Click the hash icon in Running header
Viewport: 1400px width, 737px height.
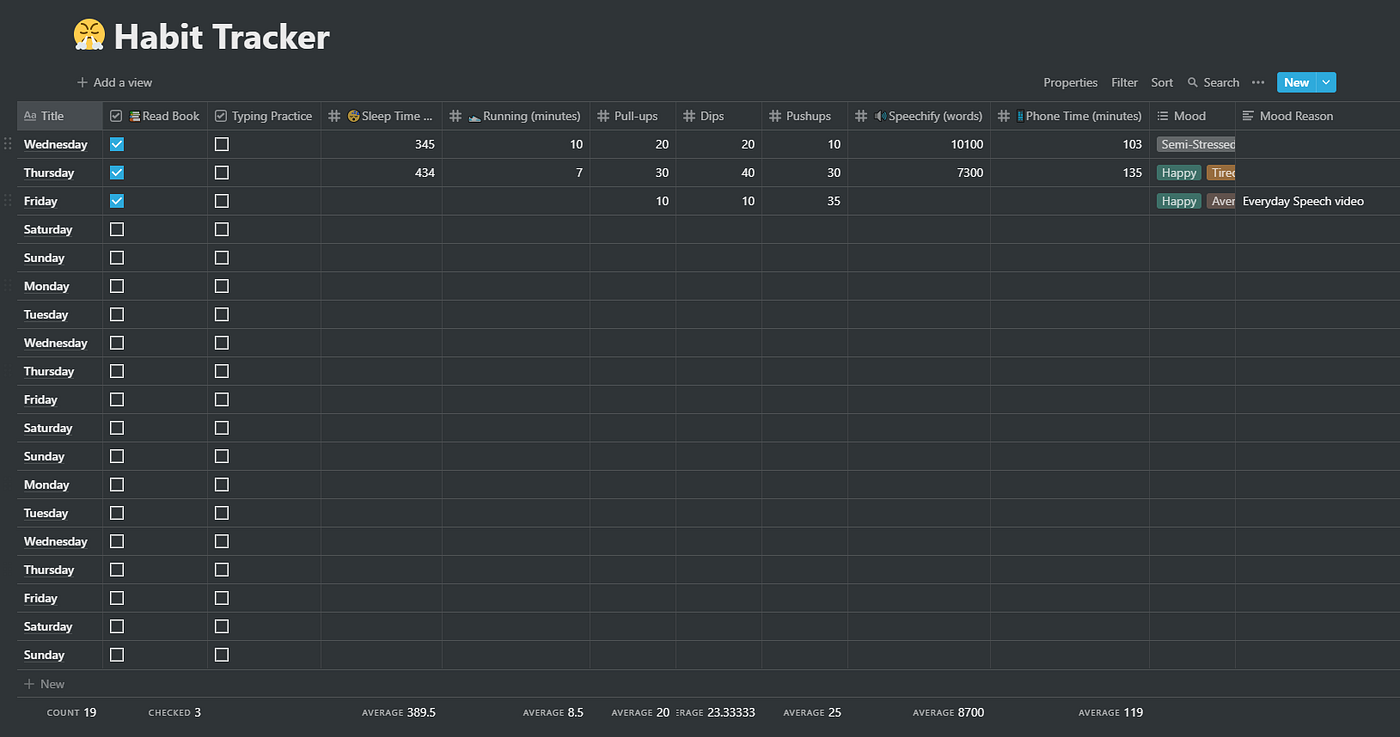tap(456, 116)
